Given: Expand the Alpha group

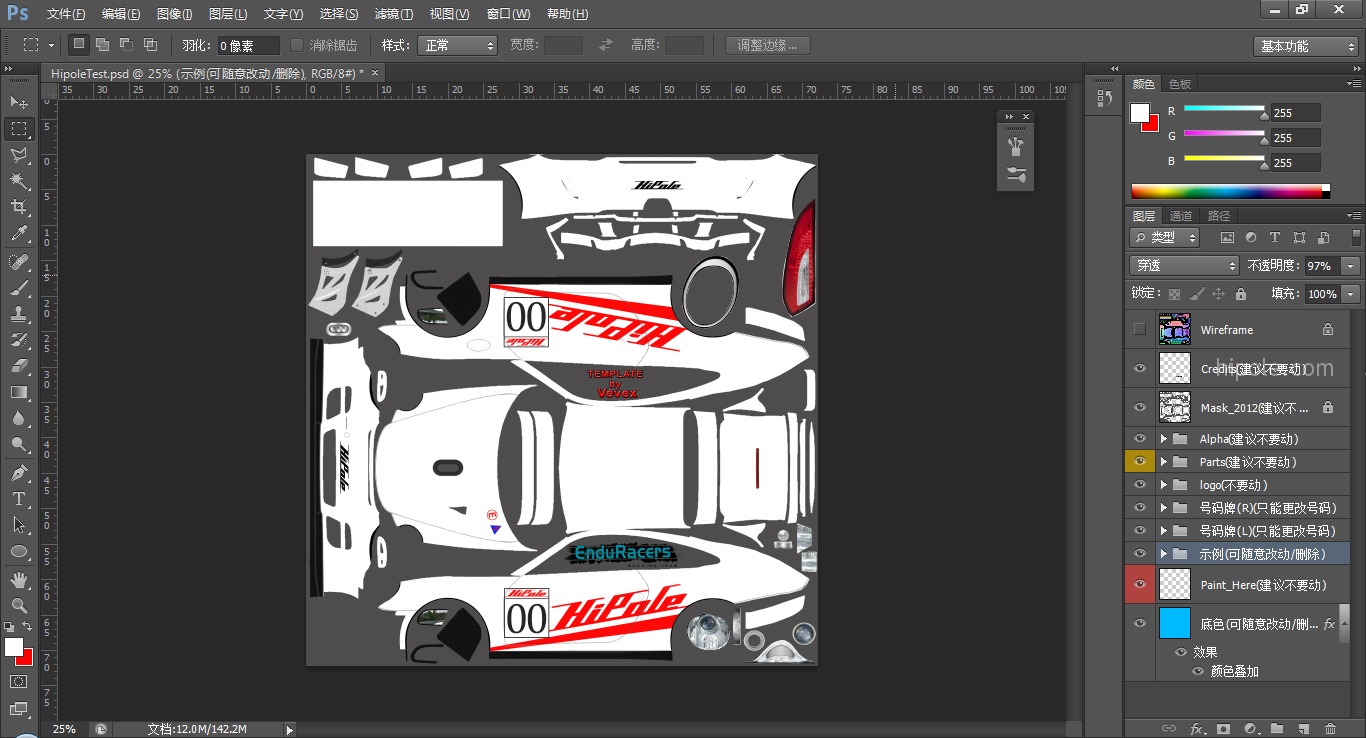Looking at the screenshot, I should (x=1164, y=438).
